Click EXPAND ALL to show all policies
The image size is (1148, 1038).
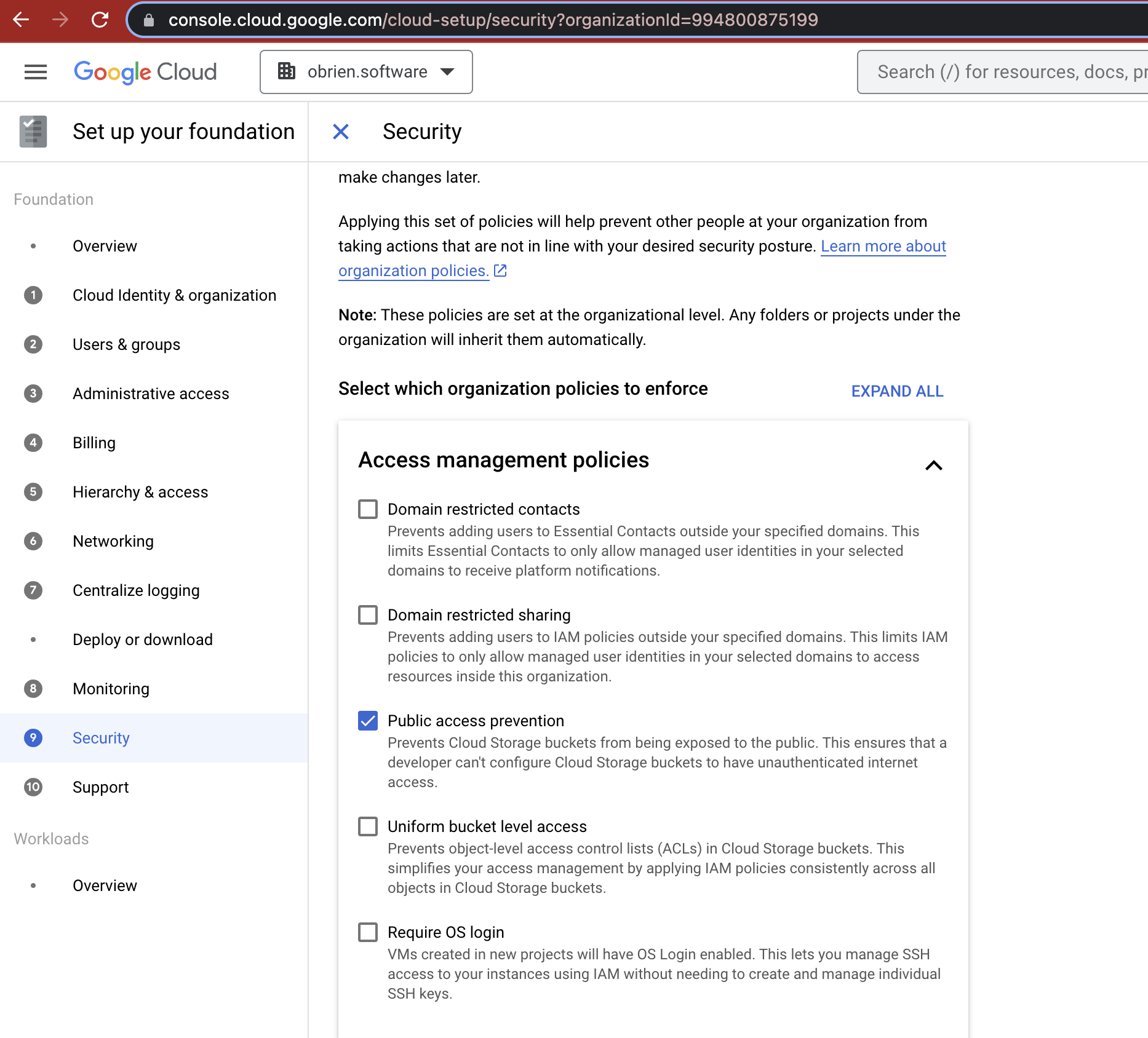click(x=897, y=391)
